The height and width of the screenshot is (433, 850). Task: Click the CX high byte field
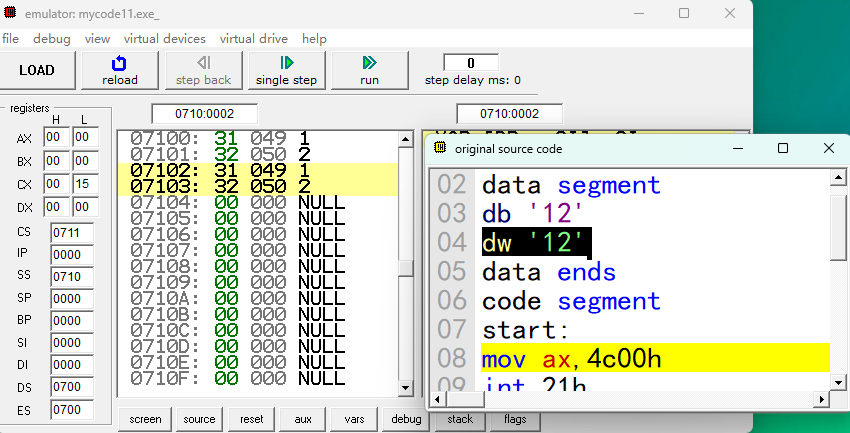(56, 184)
